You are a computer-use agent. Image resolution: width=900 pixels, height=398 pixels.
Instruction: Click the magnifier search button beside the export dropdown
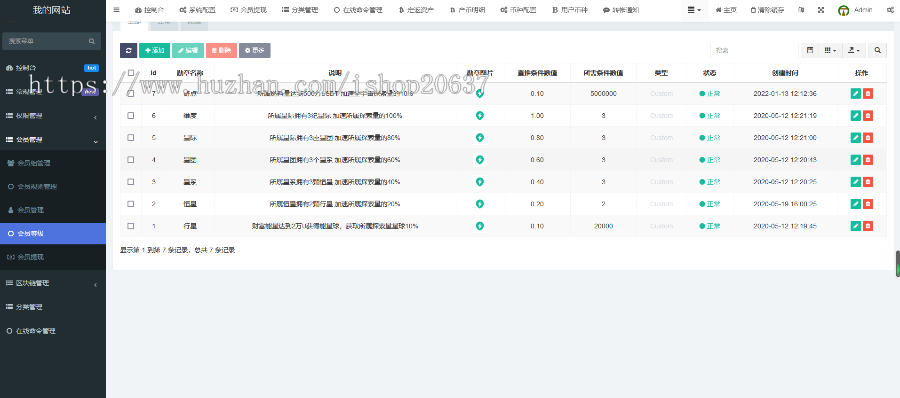click(x=877, y=51)
